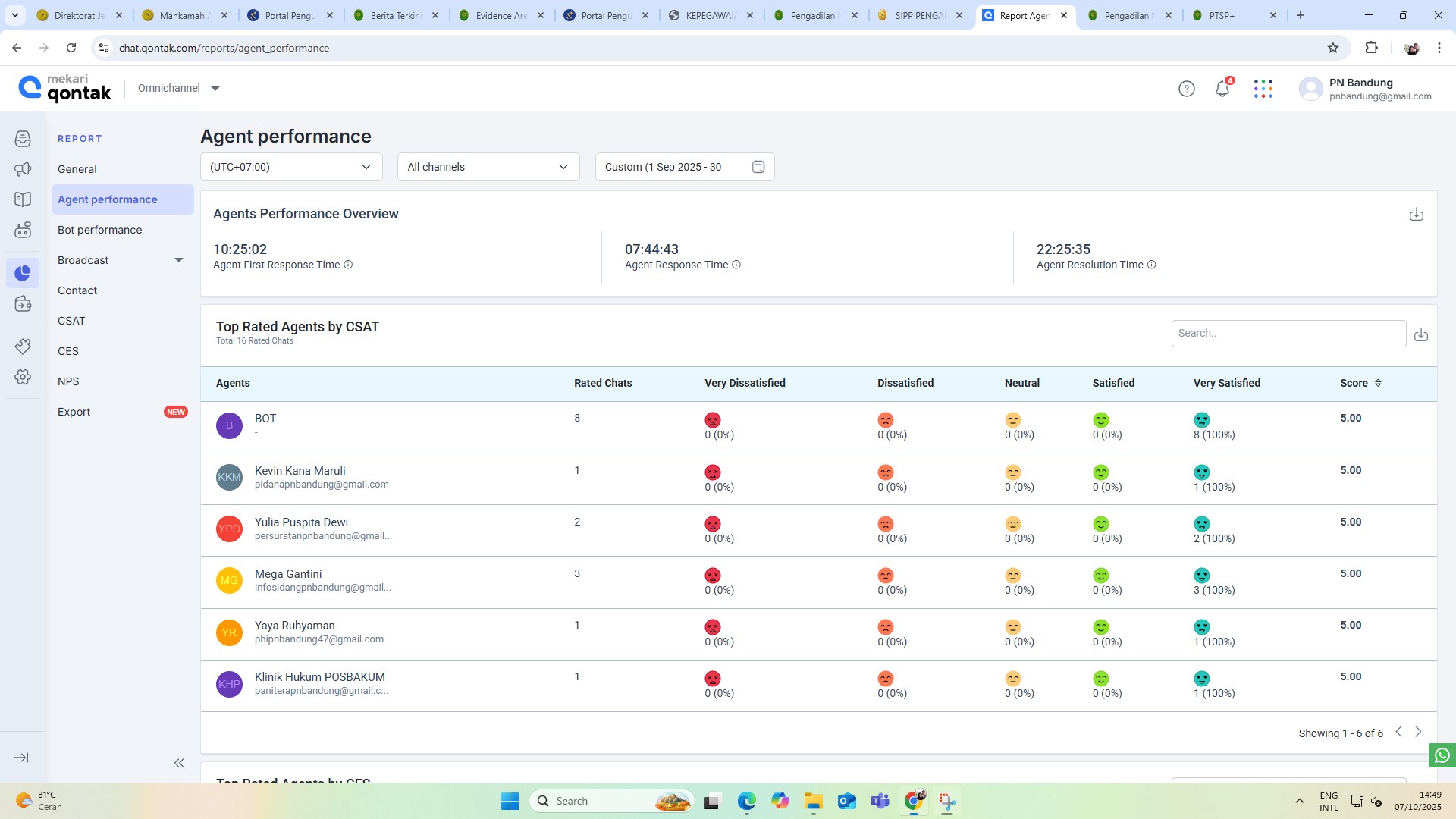Open the apps grid launcher icon

(1263, 89)
